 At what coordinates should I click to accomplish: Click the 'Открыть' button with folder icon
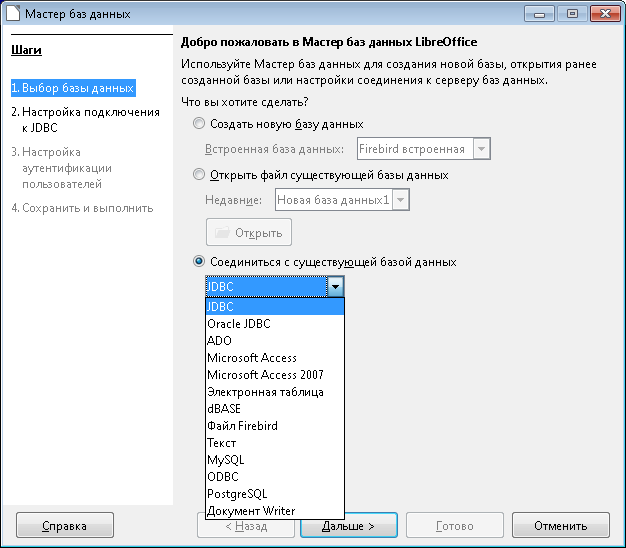[249, 232]
